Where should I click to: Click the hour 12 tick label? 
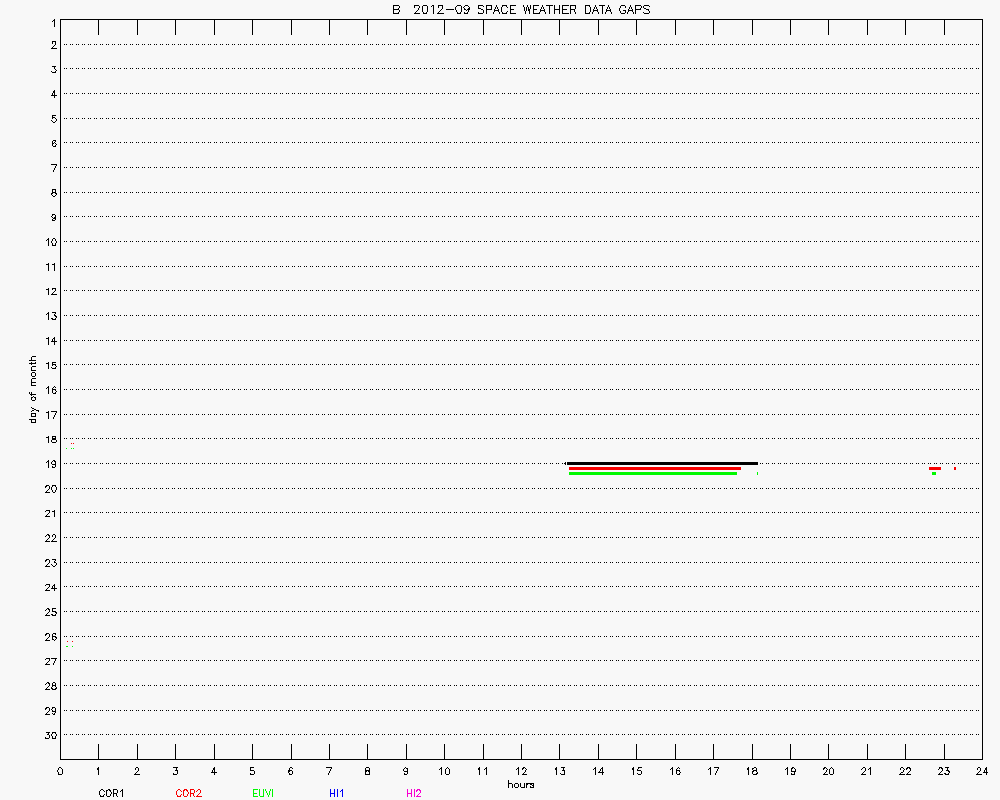pos(520,771)
